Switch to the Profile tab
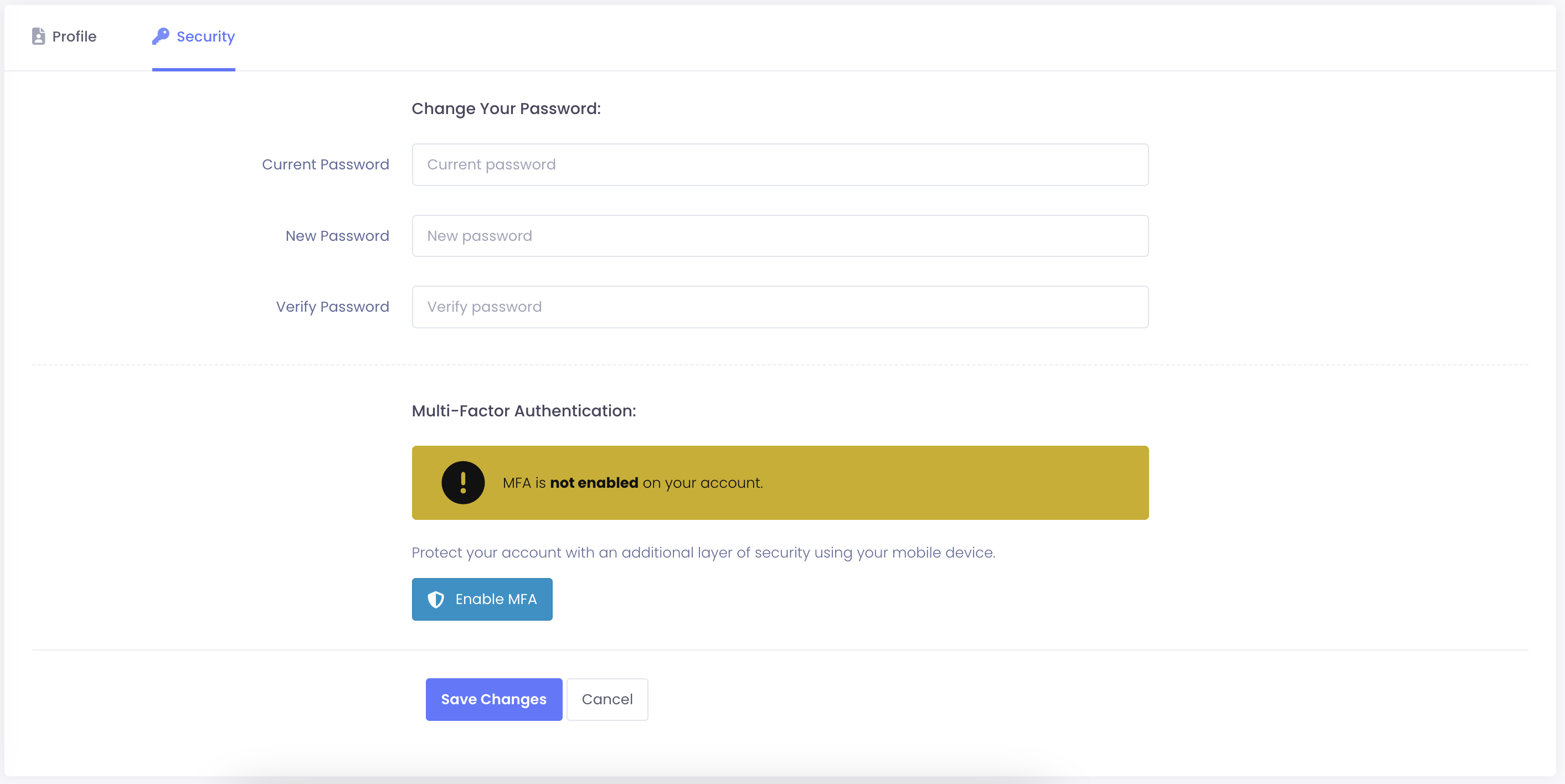The height and width of the screenshot is (784, 1565). pyautogui.click(x=64, y=37)
